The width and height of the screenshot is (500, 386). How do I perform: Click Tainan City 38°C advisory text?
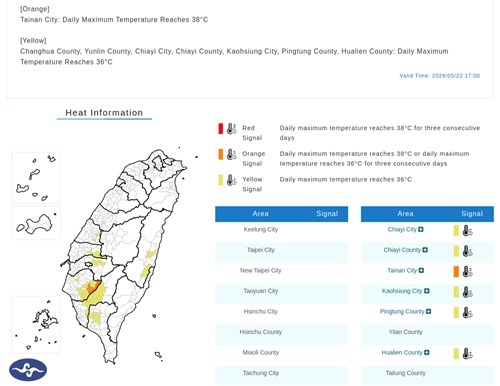pyautogui.click(x=114, y=20)
